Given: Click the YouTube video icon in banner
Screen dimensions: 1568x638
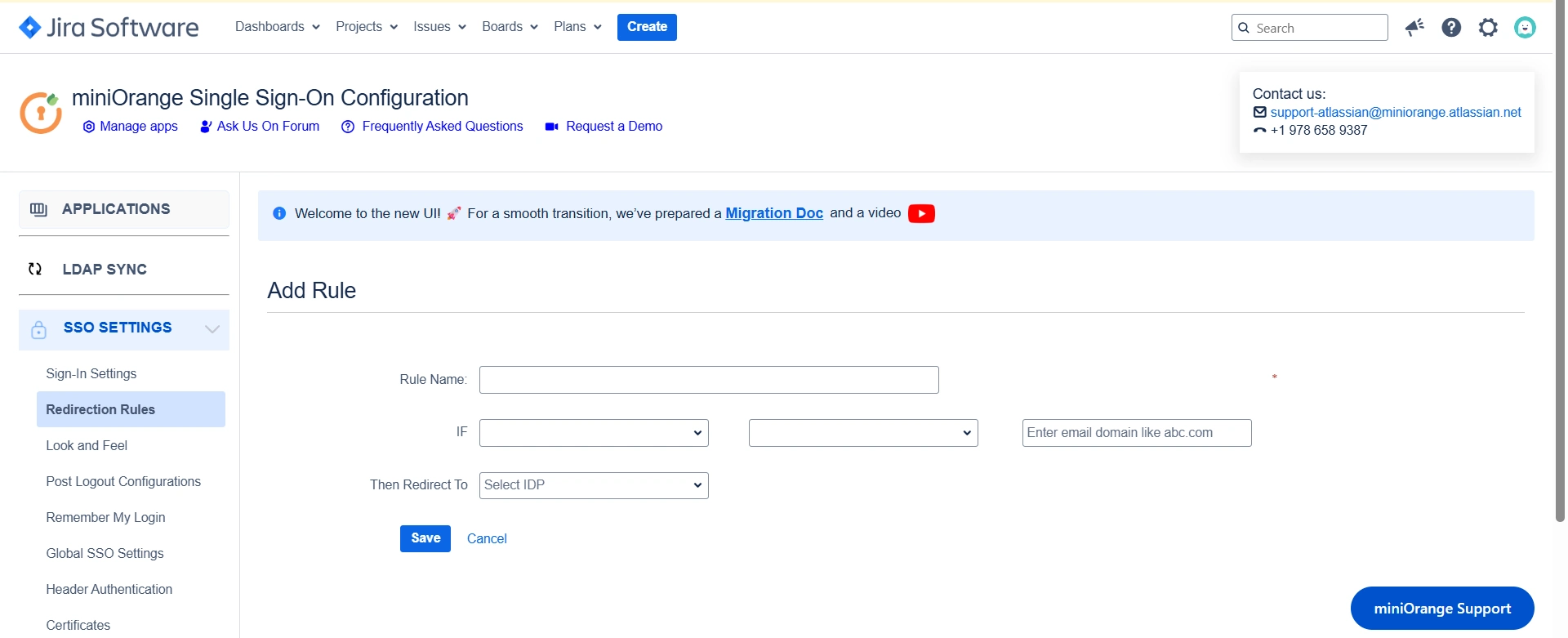Looking at the screenshot, I should [920, 214].
